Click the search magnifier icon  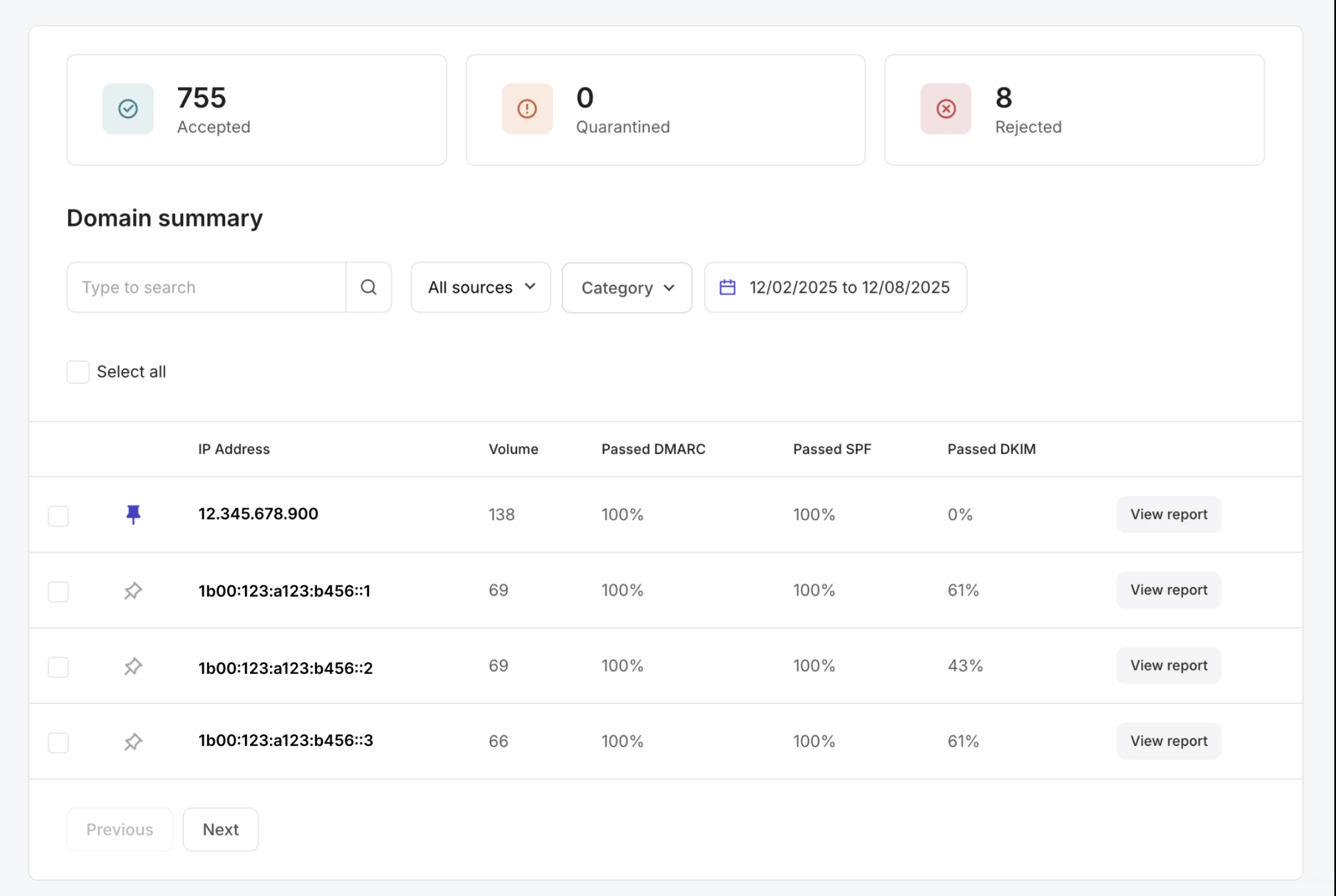pos(368,287)
